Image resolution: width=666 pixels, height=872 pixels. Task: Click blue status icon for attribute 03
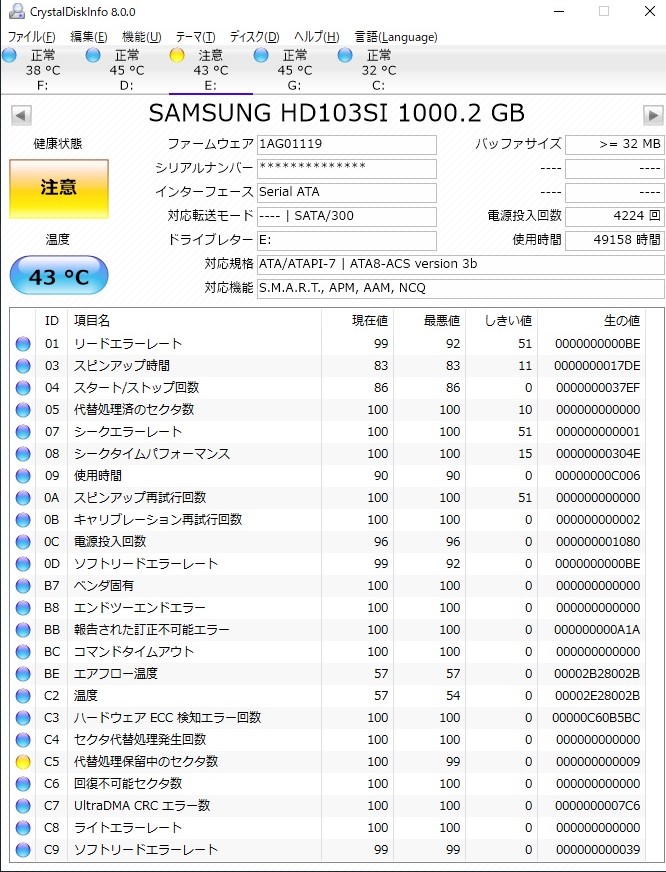coord(23,366)
